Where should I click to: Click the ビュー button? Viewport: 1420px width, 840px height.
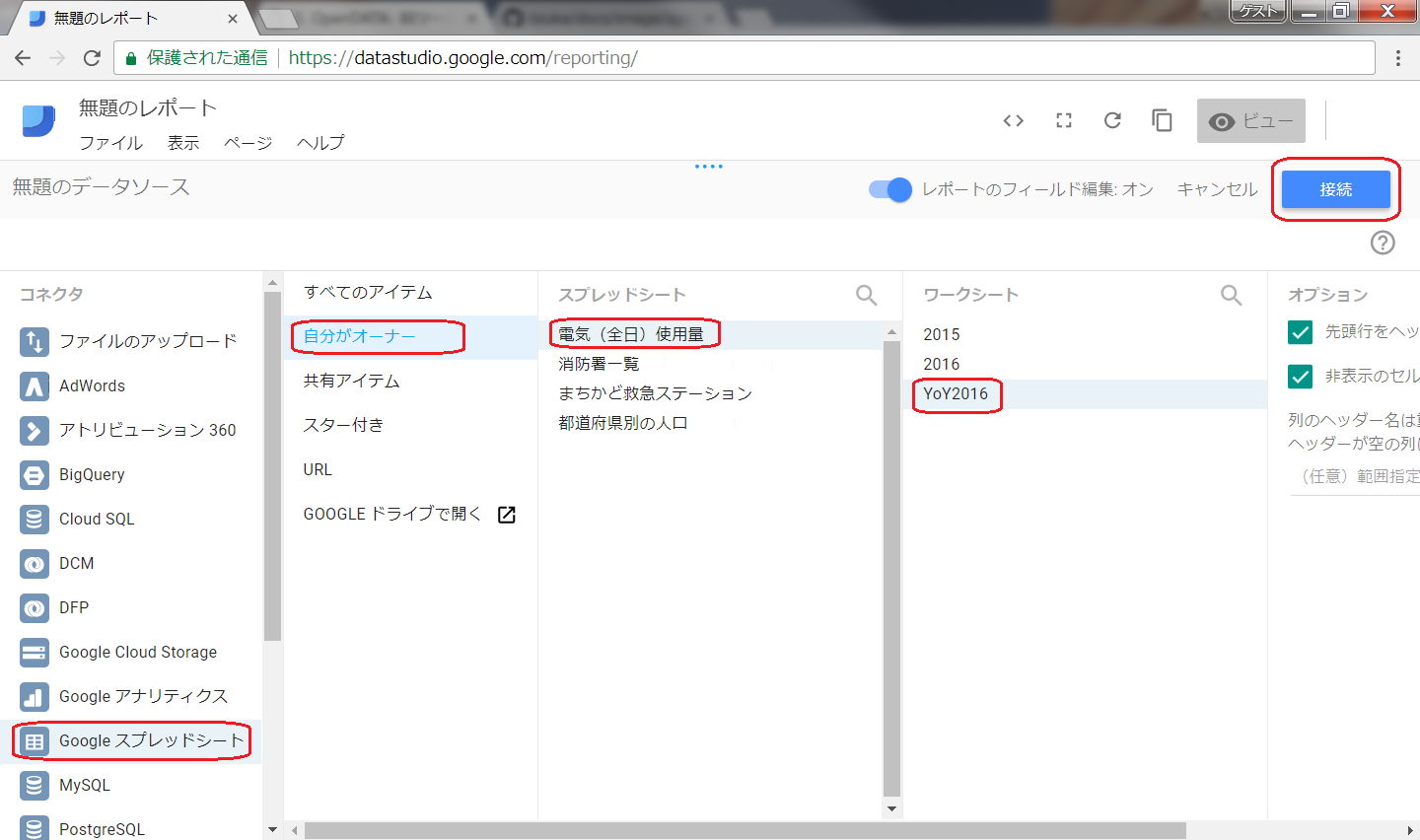pos(1251,120)
